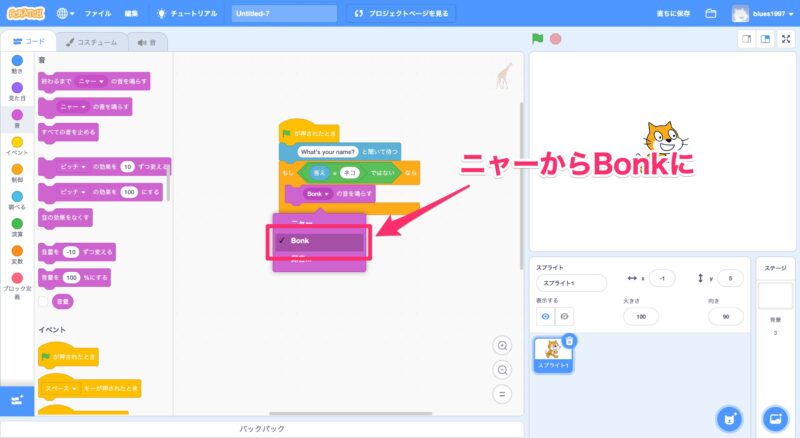This screenshot has height=438, width=800.
Task: Click the プロジェクトページを見る button
Action: tap(403, 14)
